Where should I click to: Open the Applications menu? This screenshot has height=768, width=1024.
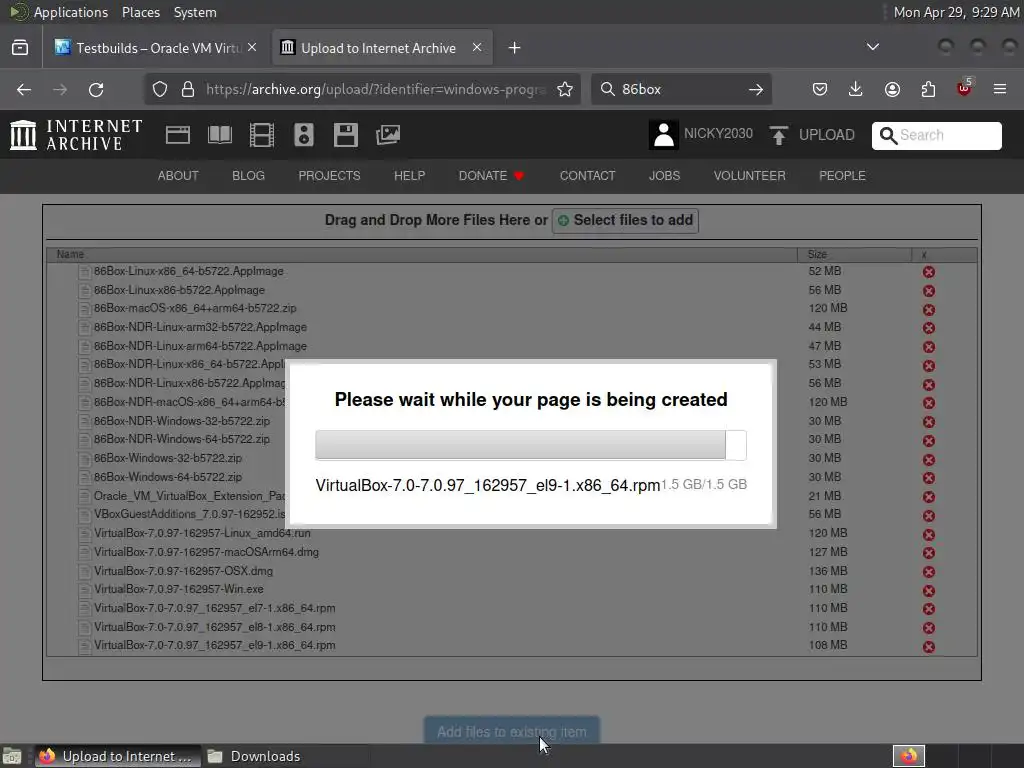coord(71,12)
